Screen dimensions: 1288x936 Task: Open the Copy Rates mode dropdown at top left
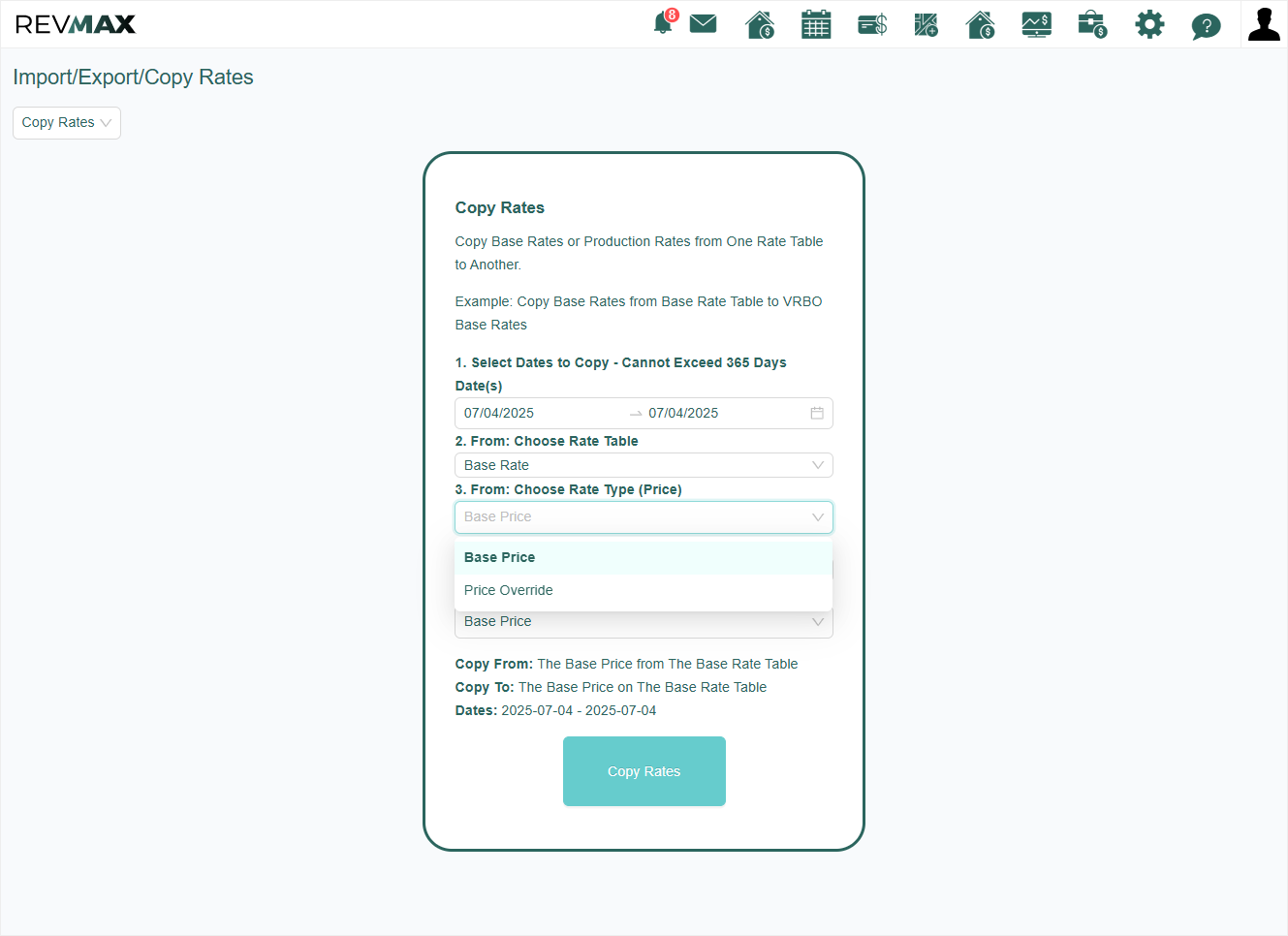click(x=67, y=123)
